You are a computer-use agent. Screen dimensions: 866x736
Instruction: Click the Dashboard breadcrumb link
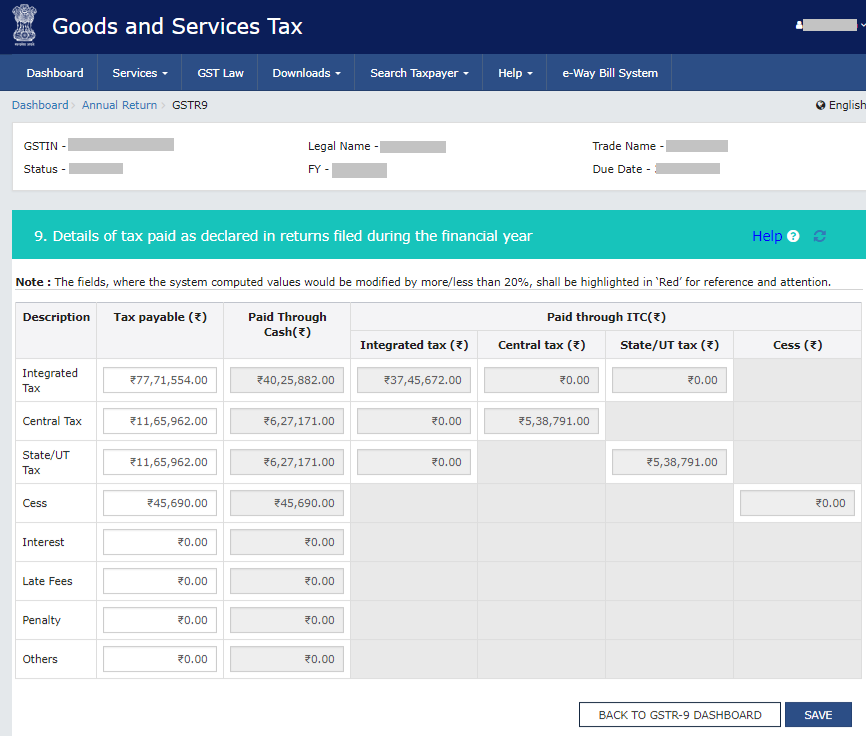(x=40, y=105)
